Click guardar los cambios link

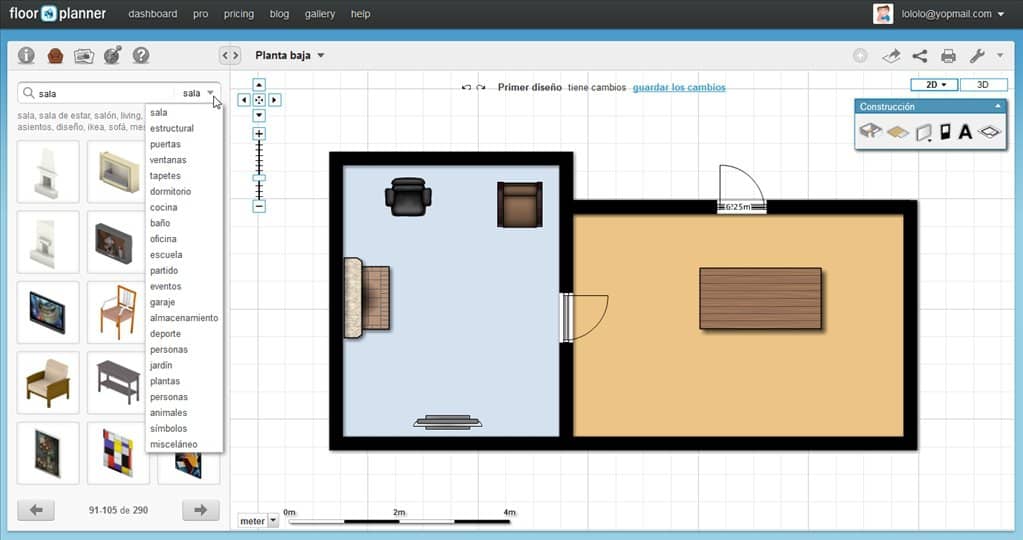pyautogui.click(x=679, y=87)
